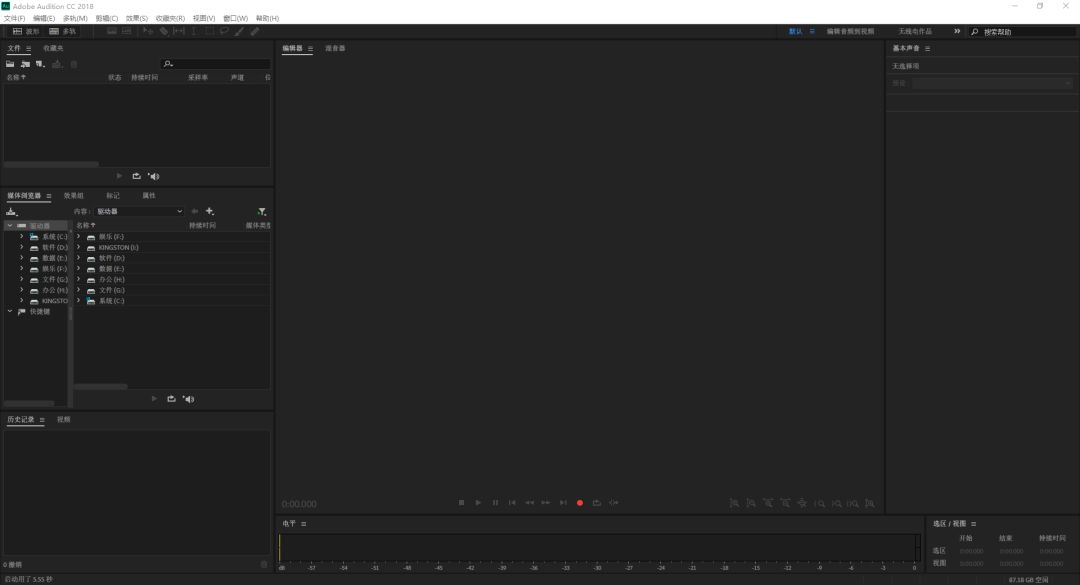Viewport: 1080px width, 585px height.
Task: Click the Play button in editor transport
Action: point(478,503)
